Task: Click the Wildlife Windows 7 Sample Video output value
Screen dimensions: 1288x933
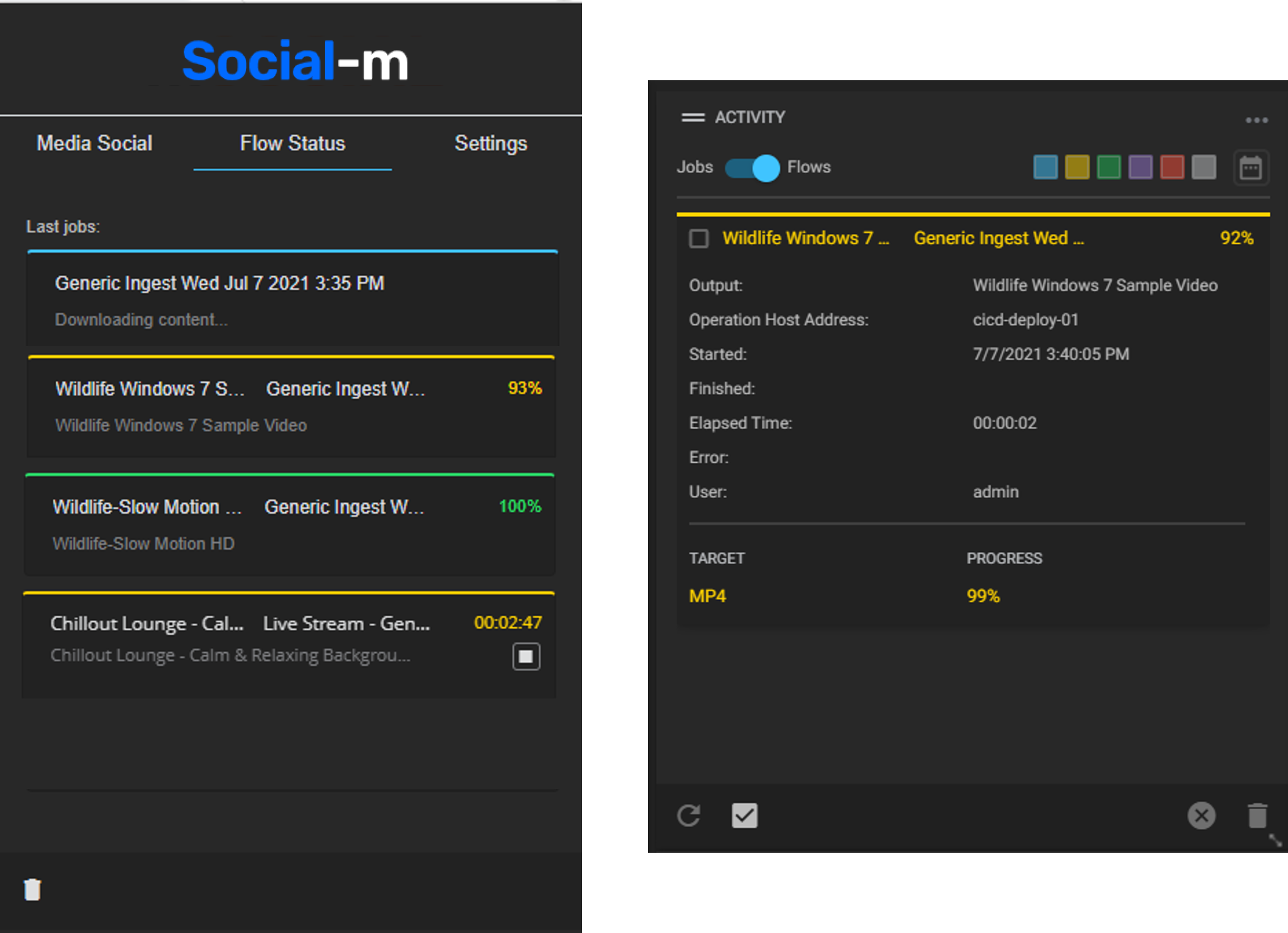Action: (1095, 285)
